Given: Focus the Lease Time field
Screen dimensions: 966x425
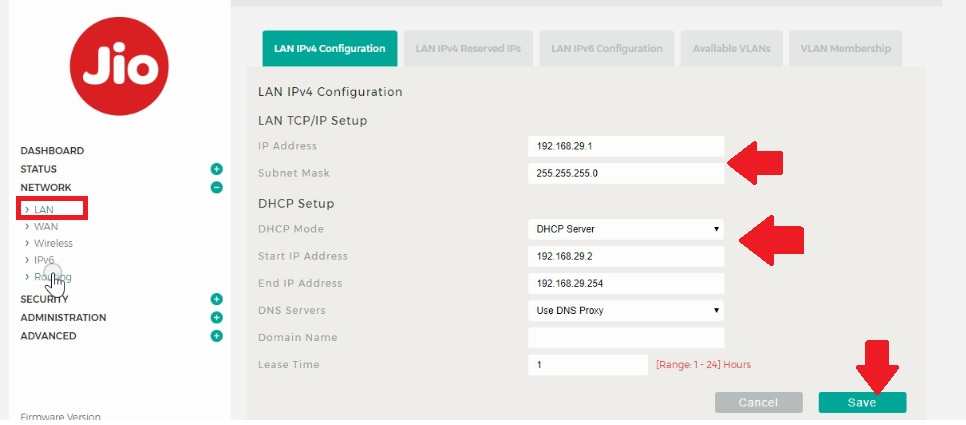Looking at the screenshot, I should [588, 365].
